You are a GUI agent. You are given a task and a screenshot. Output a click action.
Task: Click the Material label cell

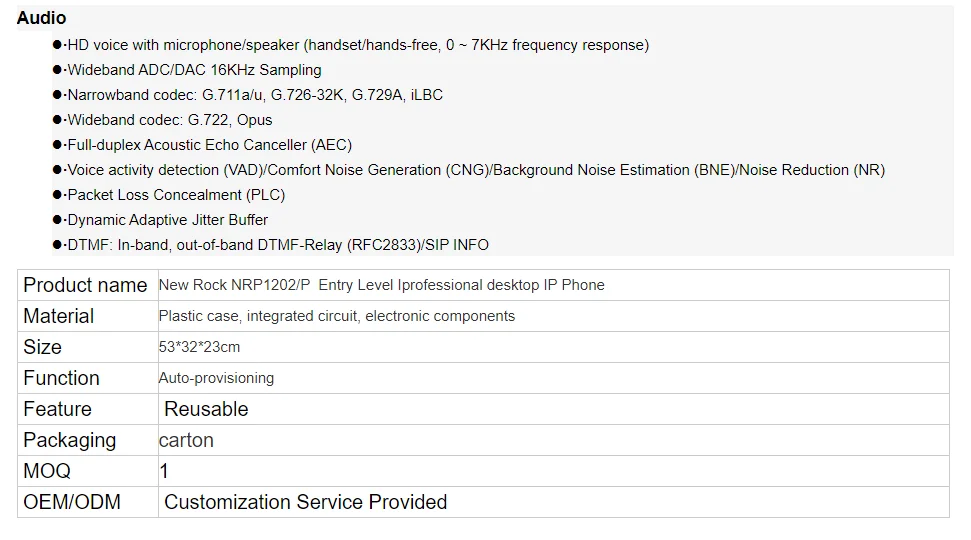click(x=59, y=316)
